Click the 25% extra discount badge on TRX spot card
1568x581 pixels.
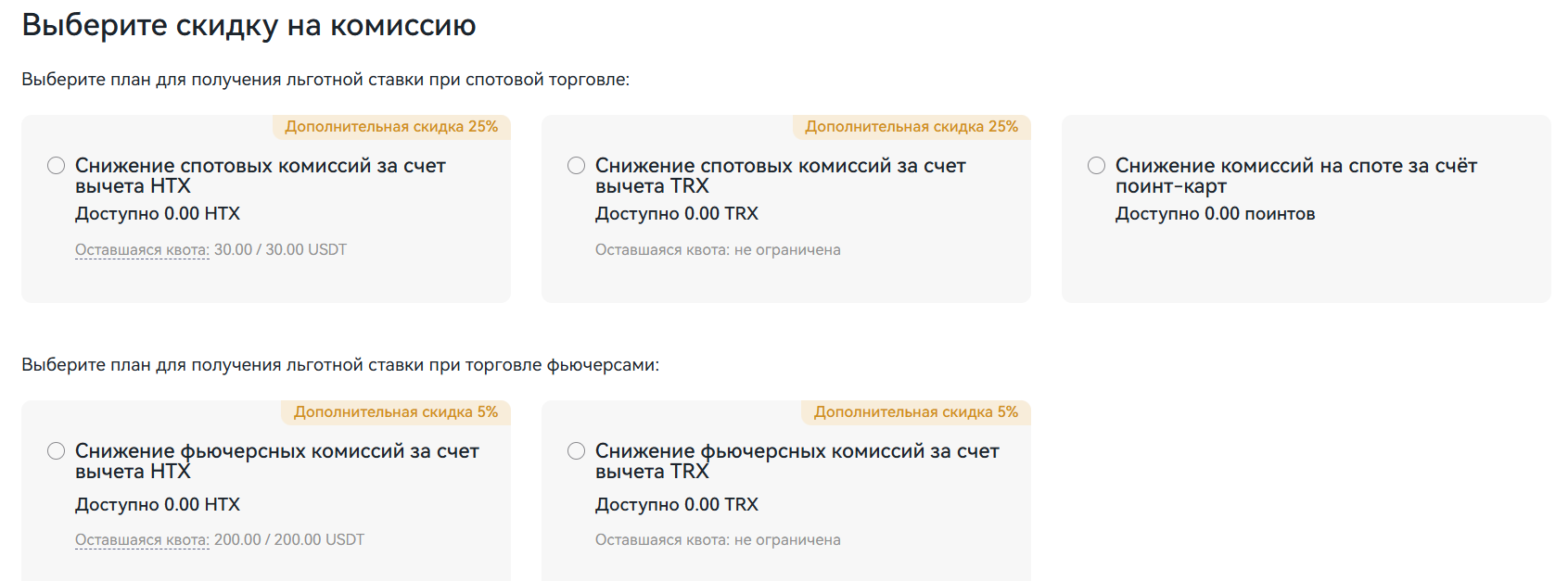pyautogui.click(x=911, y=128)
